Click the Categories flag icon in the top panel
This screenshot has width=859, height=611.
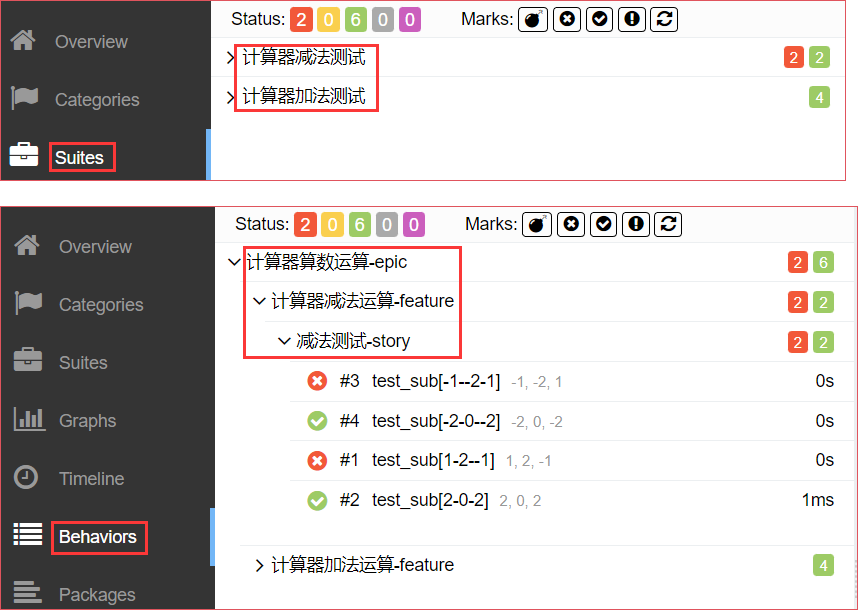point(25,99)
